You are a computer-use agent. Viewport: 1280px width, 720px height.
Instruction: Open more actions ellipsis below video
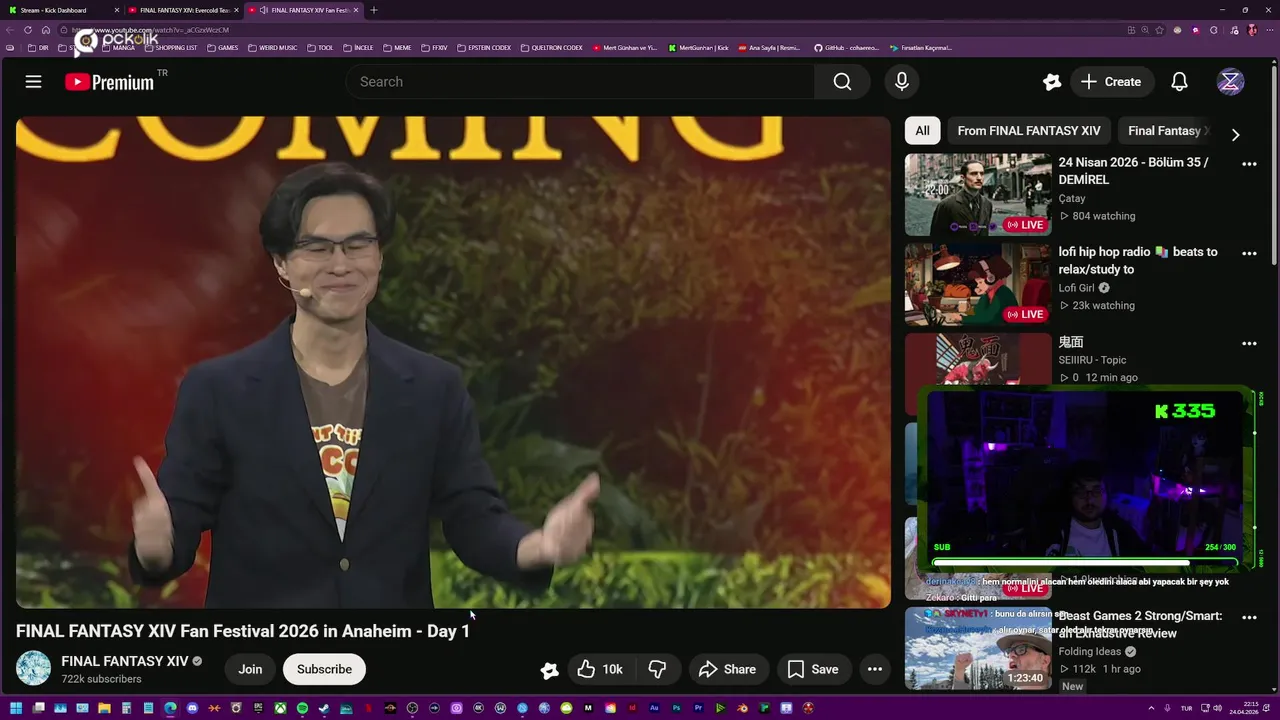tap(874, 669)
